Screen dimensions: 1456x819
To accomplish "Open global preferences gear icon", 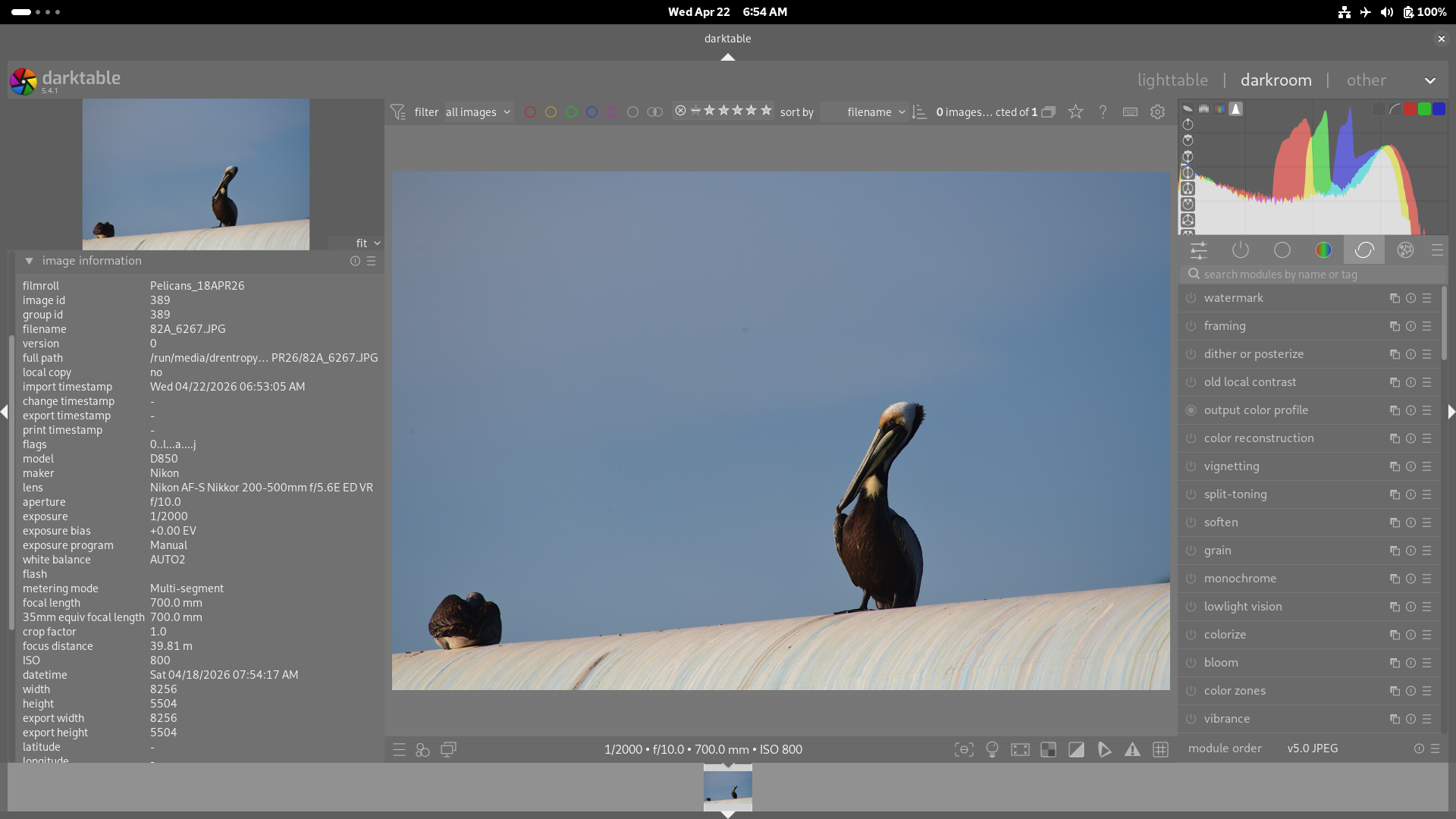I will 1157,112.
